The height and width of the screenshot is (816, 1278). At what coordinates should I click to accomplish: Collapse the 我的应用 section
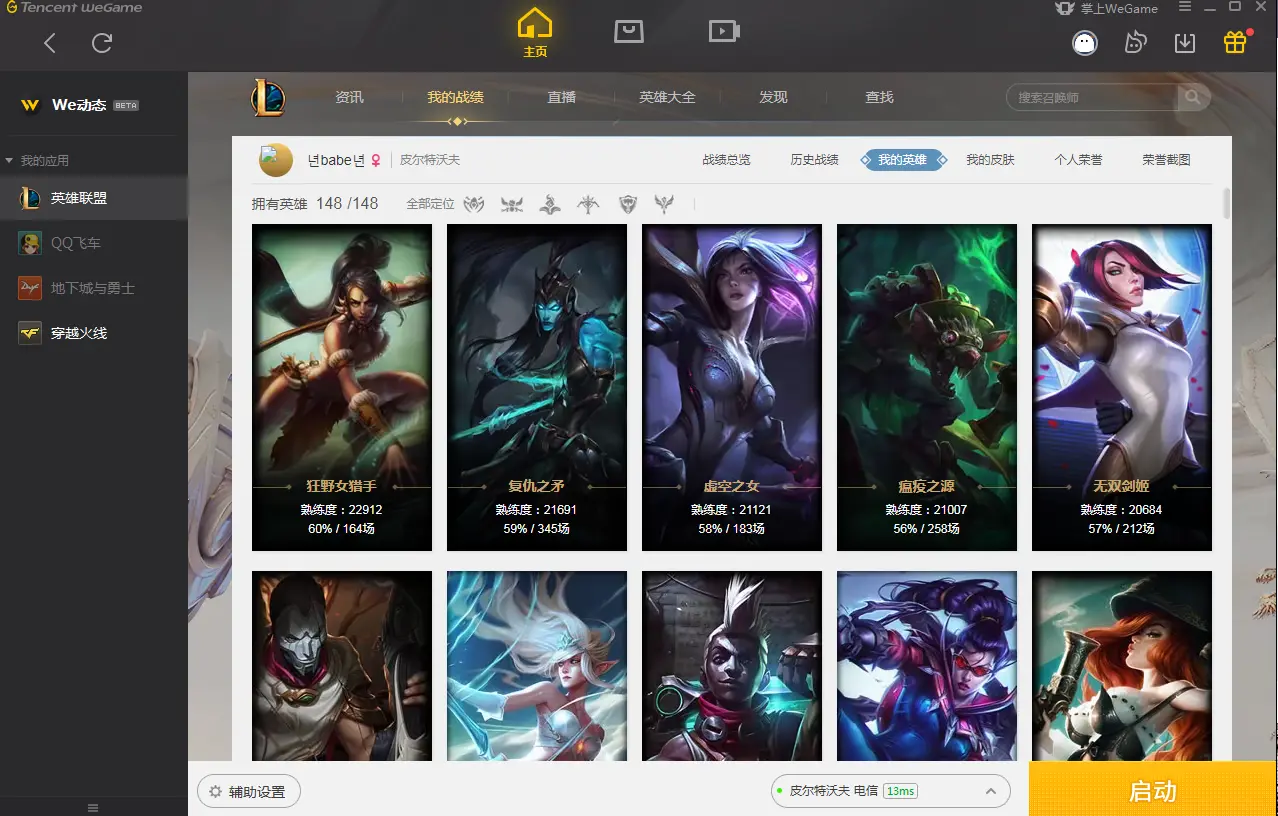pos(38,160)
